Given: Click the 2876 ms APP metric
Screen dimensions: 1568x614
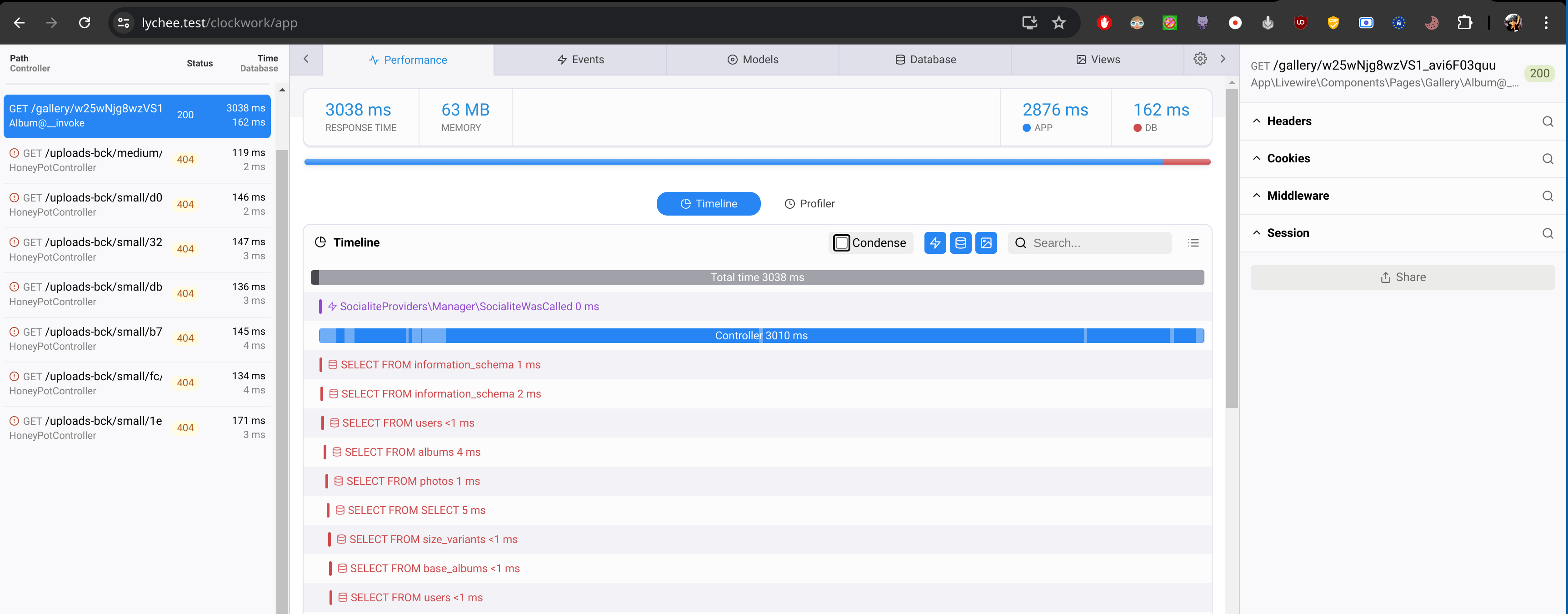Looking at the screenshot, I should click(1055, 117).
